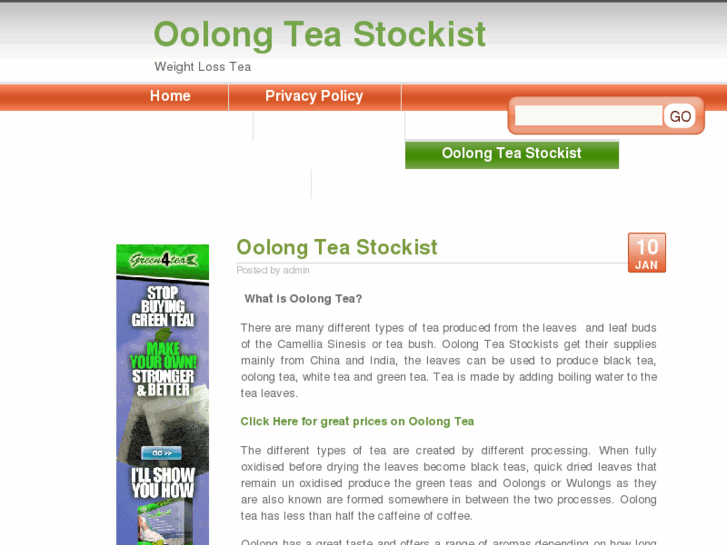Click the GO search button
Image resolution: width=727 pixels, height=545 pixels.
pos(680,116)
